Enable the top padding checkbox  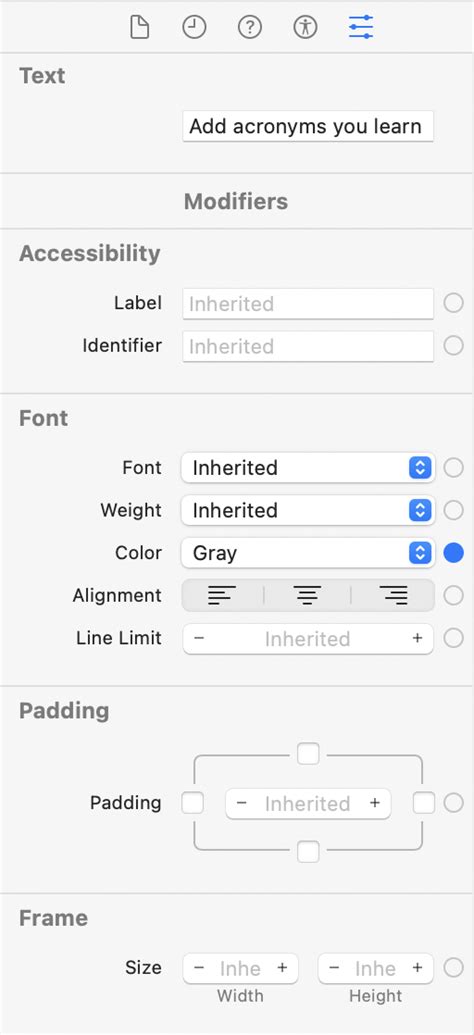click(308, 753)
